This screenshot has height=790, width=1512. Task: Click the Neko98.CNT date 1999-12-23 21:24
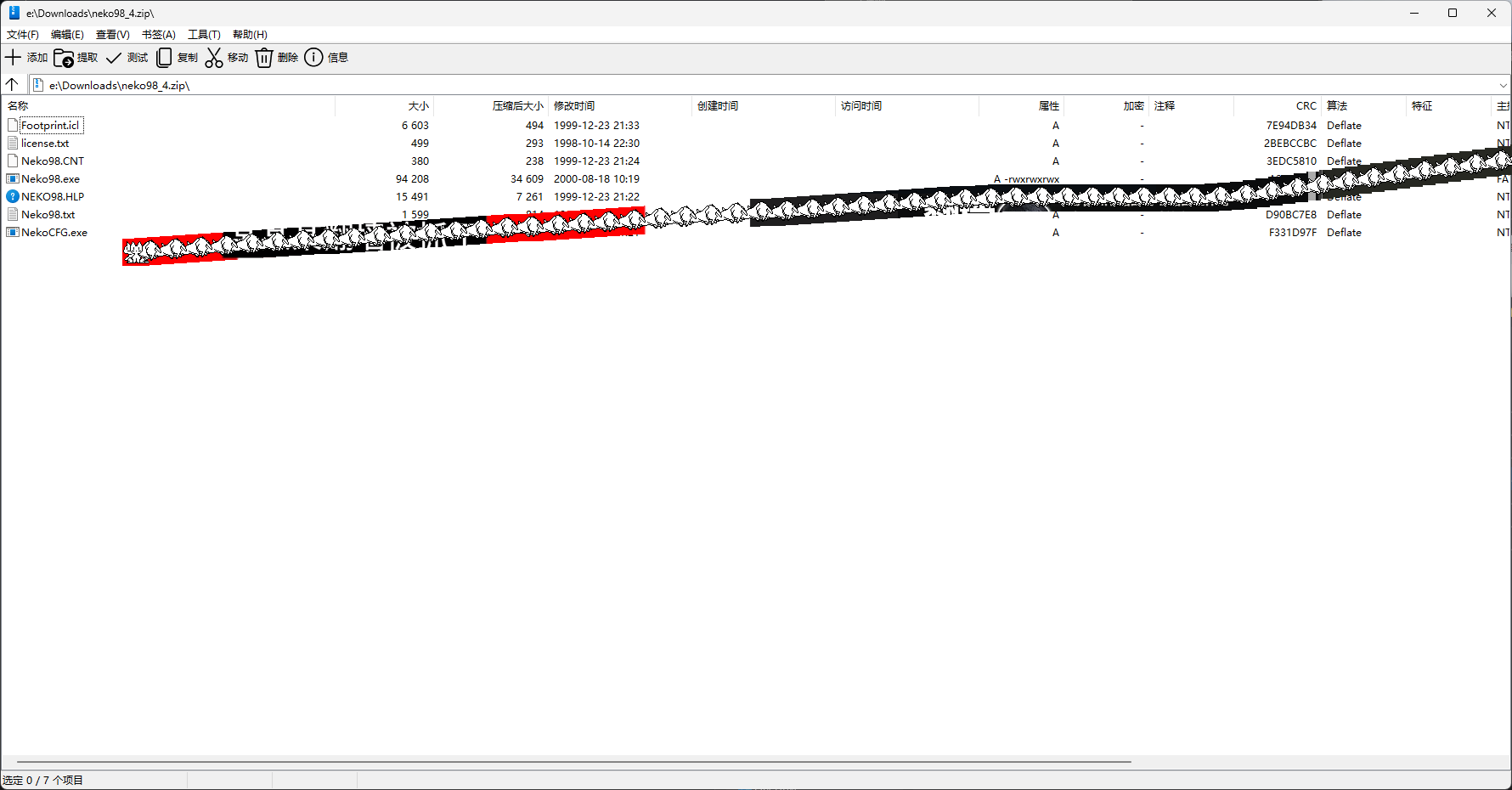(x=596, y=161)
